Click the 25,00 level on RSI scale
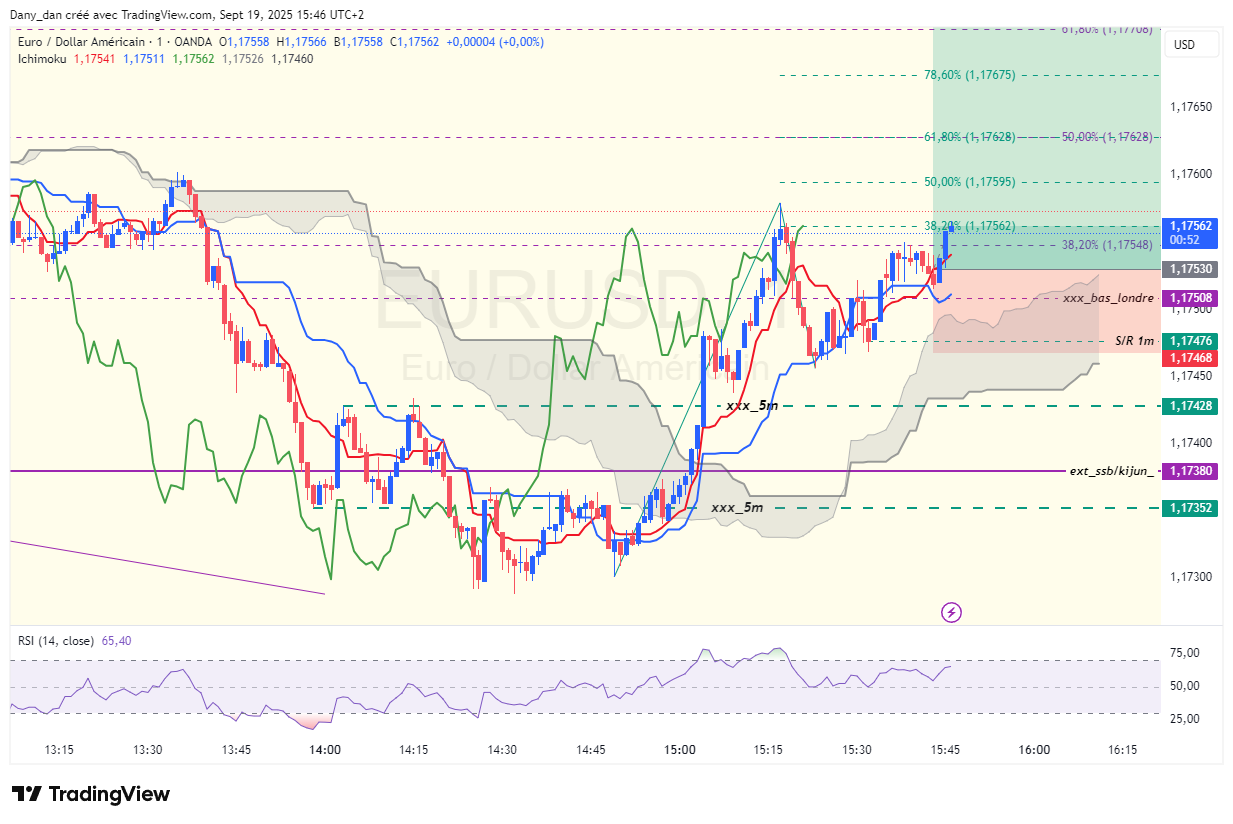The width and height of the screenshot is (1233, 824). pyautogui.click(x=1185, y=719)
